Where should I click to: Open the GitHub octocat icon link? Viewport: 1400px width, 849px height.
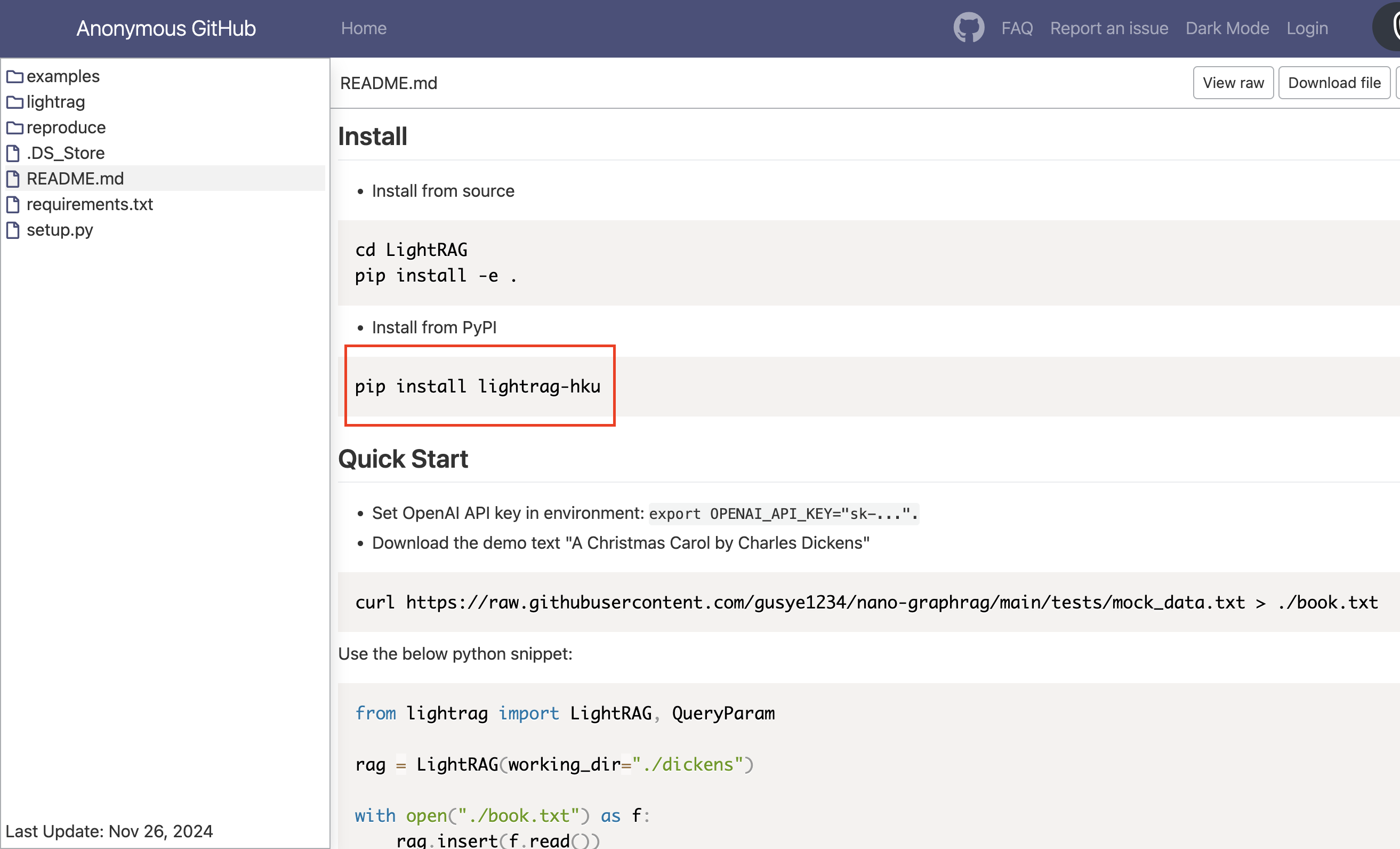point(968,28)
